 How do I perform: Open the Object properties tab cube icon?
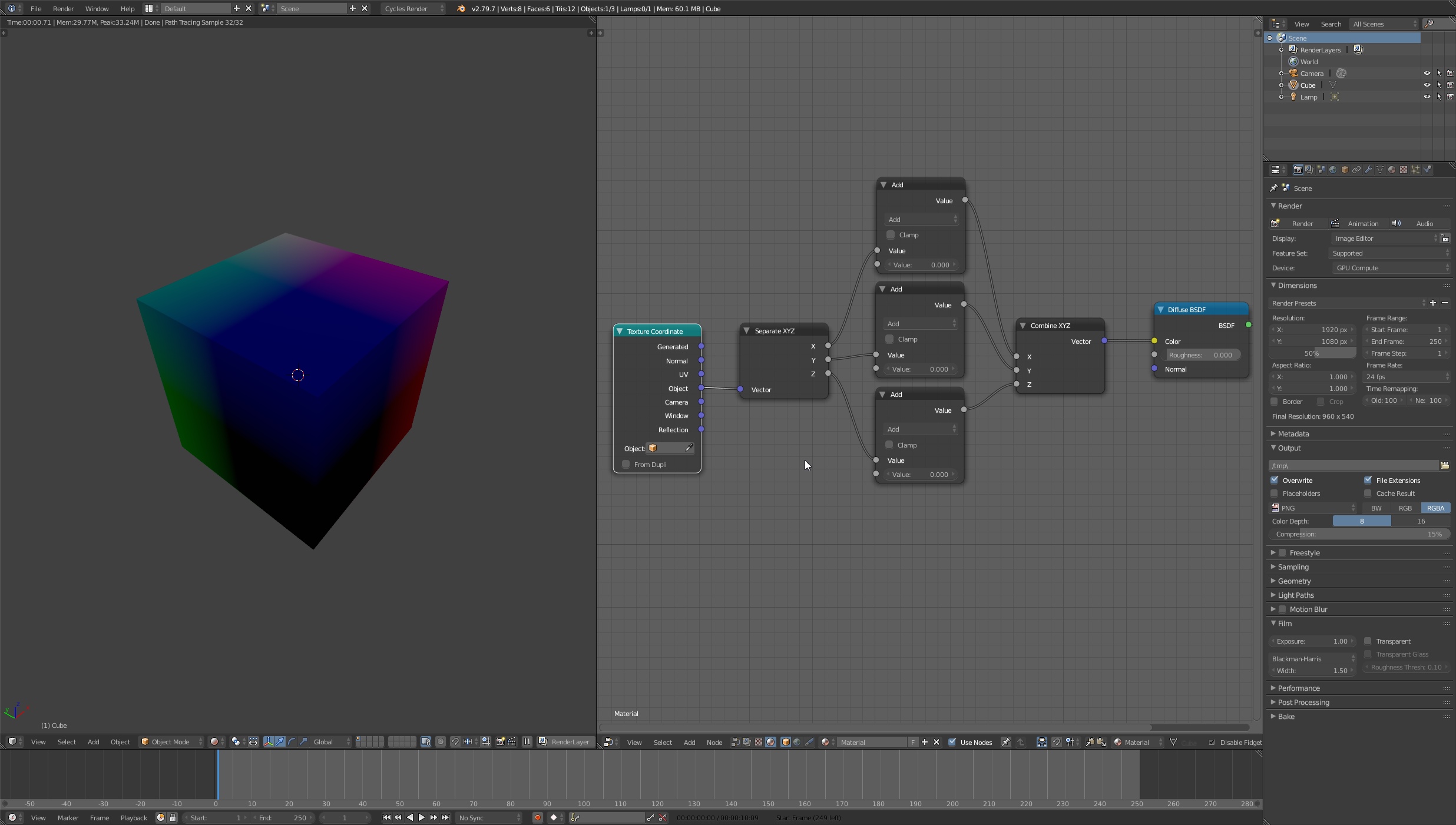[1345, 170]
